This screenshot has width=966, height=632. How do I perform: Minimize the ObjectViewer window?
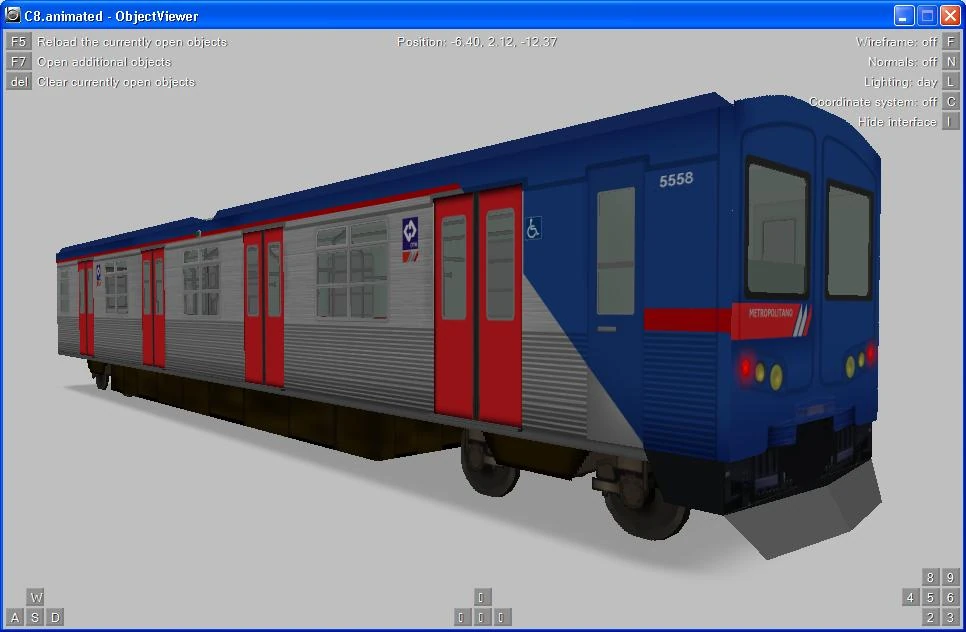coord(904,15)
